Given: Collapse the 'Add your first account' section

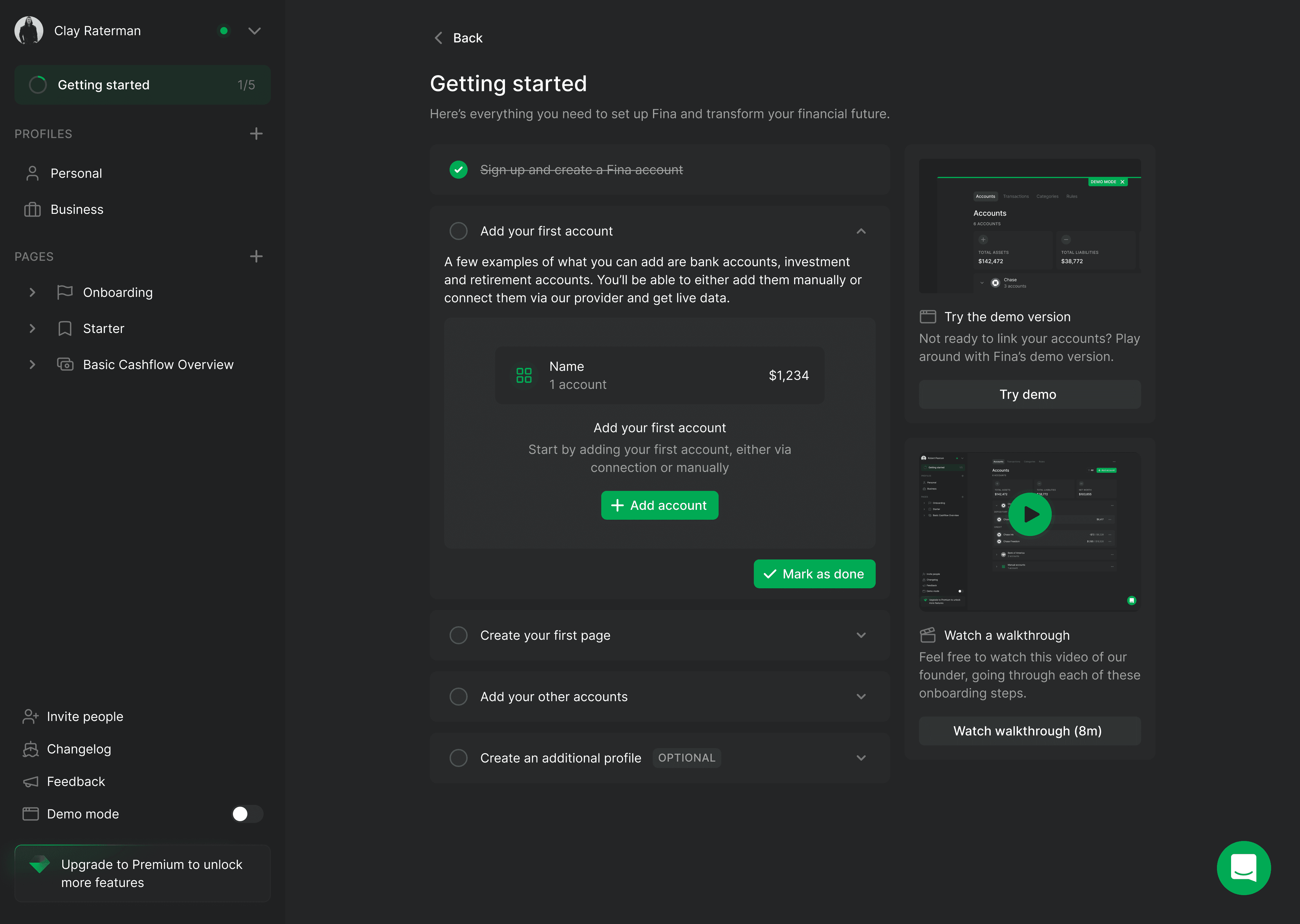Looking at the screenshot, I should point(861,231).
